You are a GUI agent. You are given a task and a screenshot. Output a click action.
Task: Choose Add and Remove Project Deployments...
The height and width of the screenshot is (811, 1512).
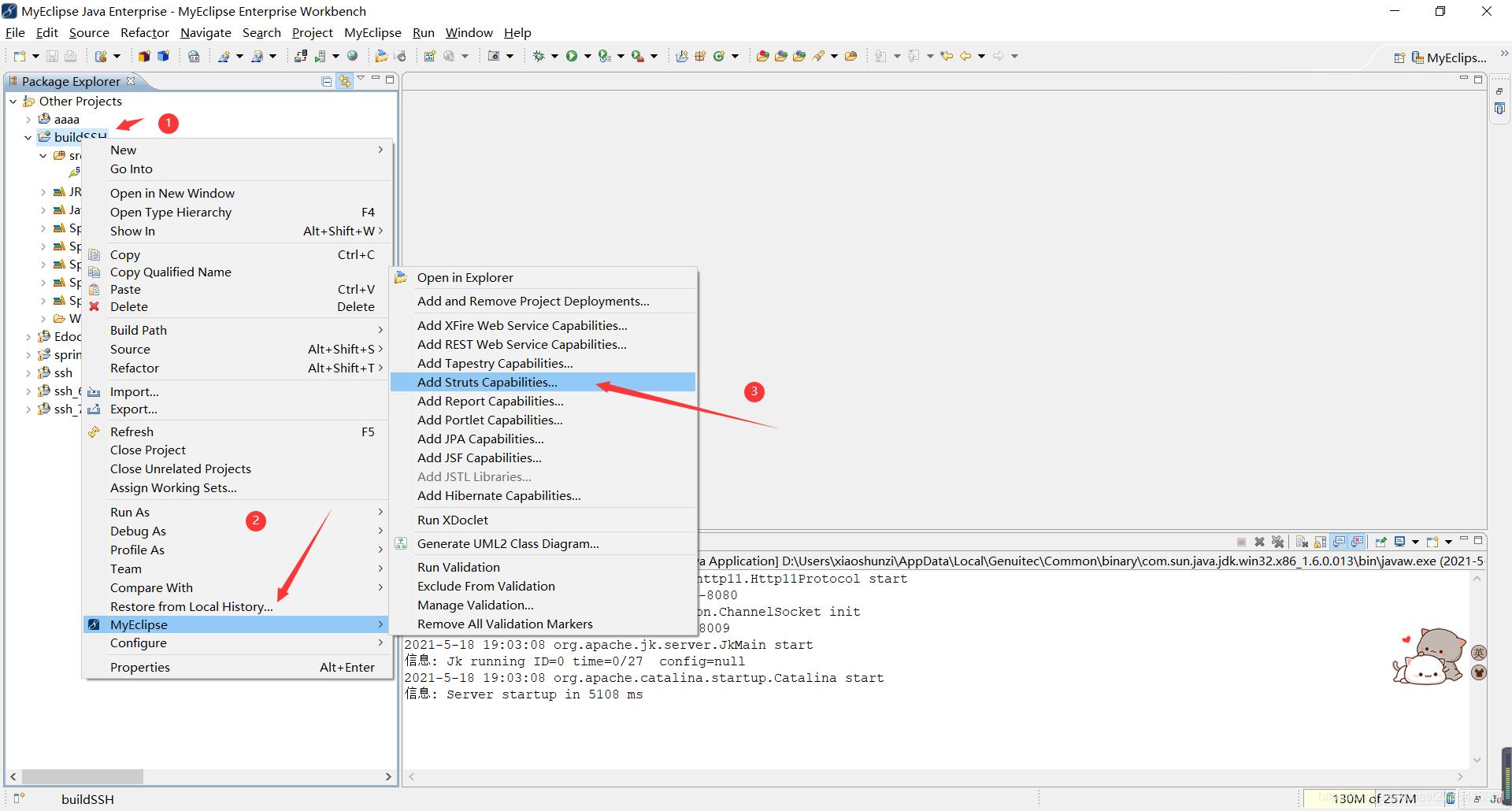click(x=543, y=301)
